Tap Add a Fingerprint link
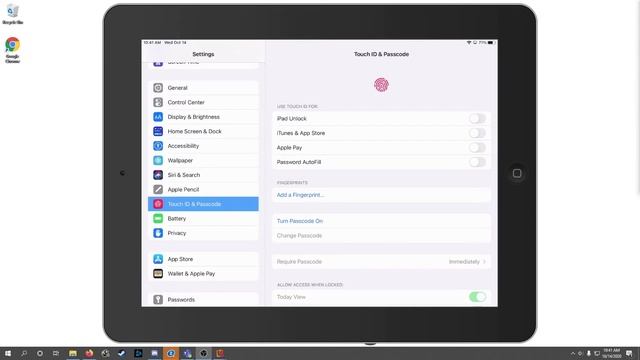 coord(300,195)
